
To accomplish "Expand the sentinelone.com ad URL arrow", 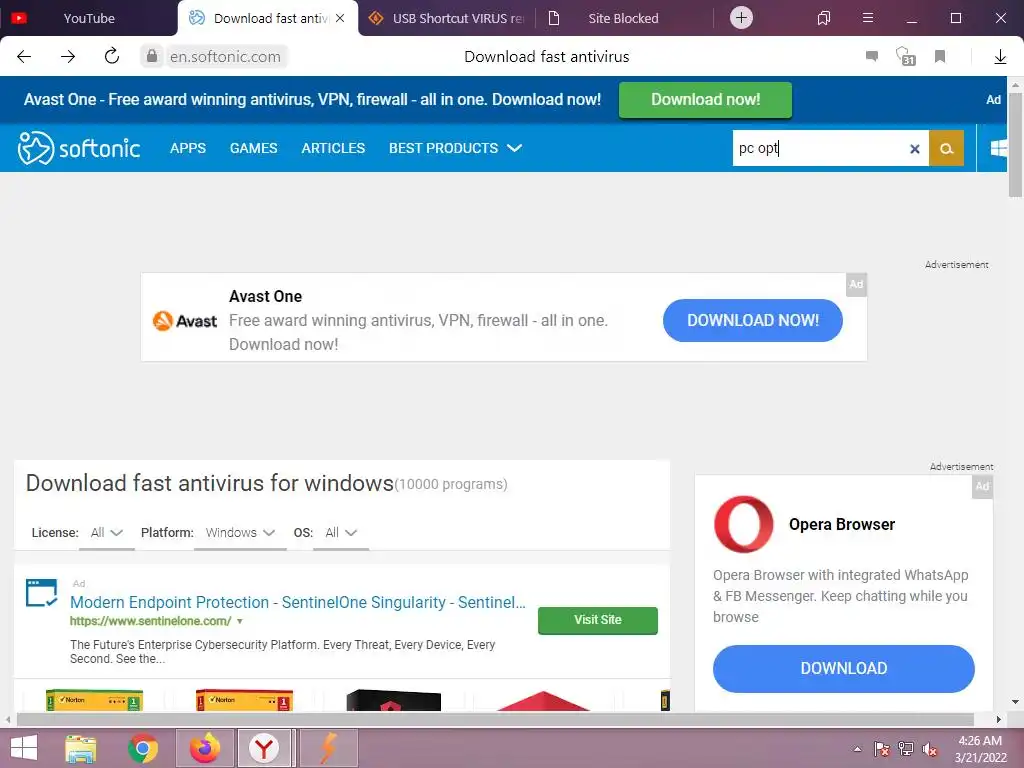I will pos(240,621).
